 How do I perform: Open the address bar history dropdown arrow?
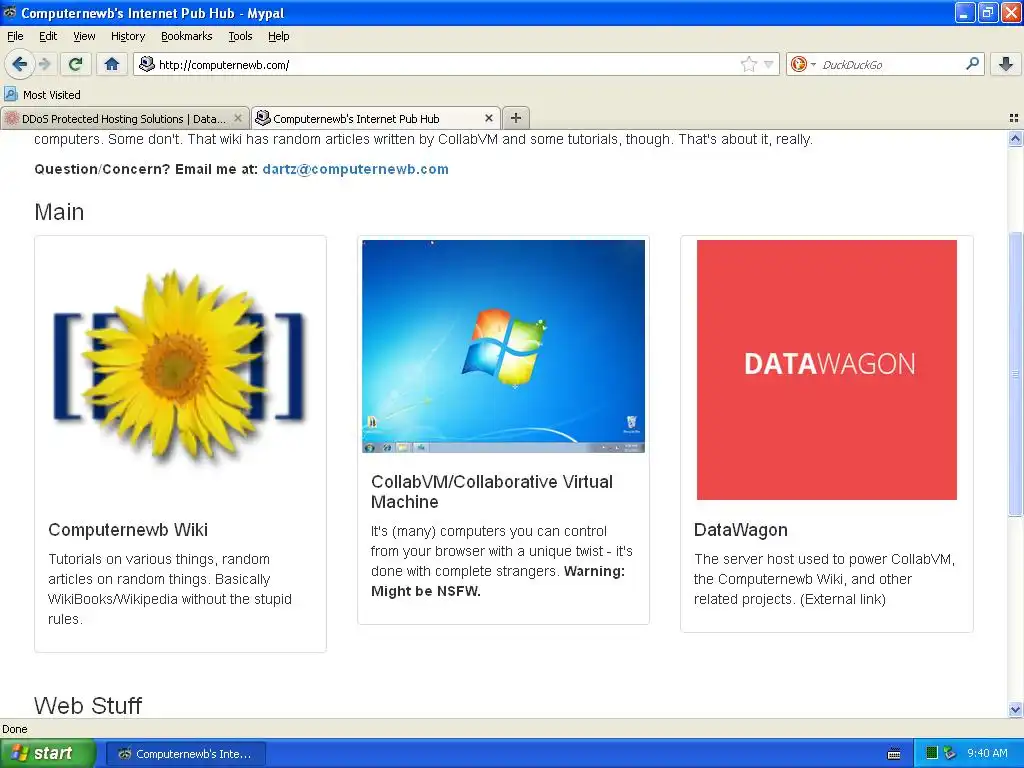[x=769, y=64]
